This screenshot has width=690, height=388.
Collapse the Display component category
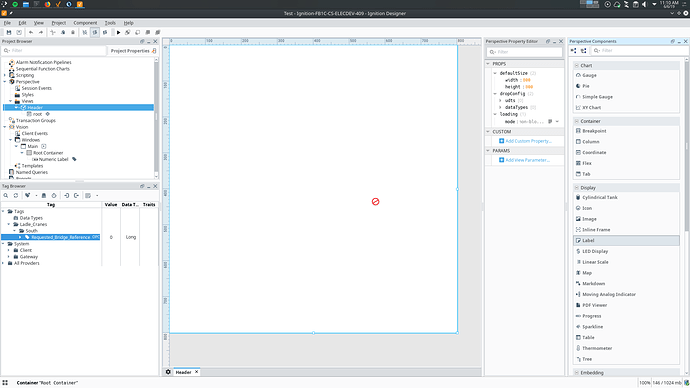576,188
